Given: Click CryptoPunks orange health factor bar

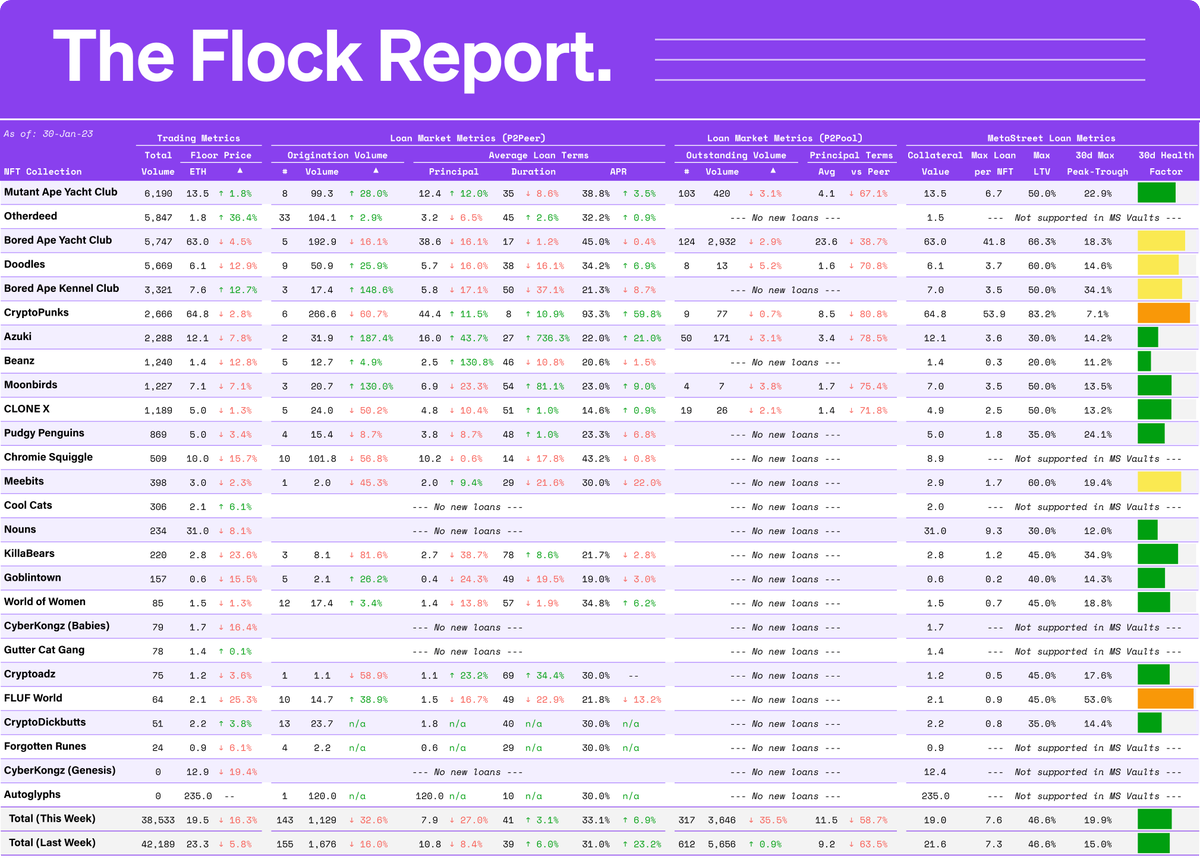Looking at the screenshot, I should coord(1164,313).
